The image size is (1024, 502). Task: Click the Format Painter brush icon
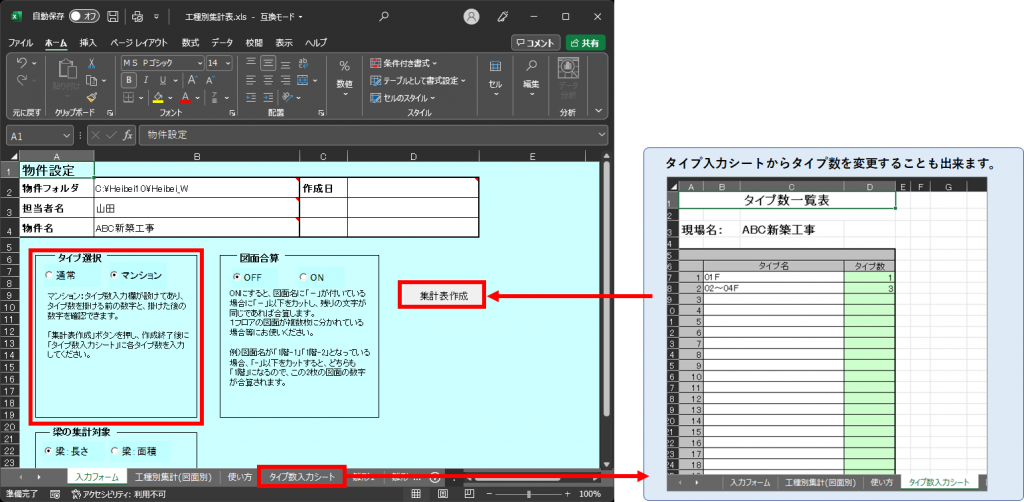91,98
